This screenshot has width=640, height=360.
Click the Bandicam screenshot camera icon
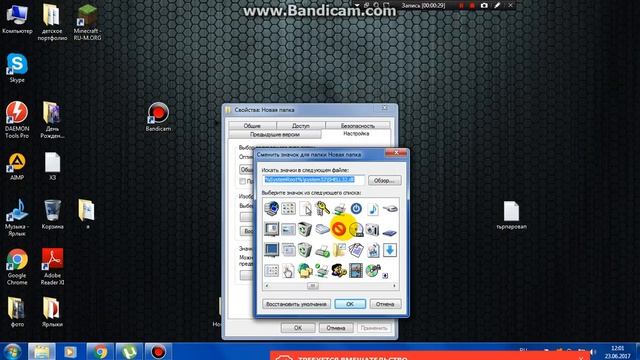pyautogui.click(x=484, y=6)
